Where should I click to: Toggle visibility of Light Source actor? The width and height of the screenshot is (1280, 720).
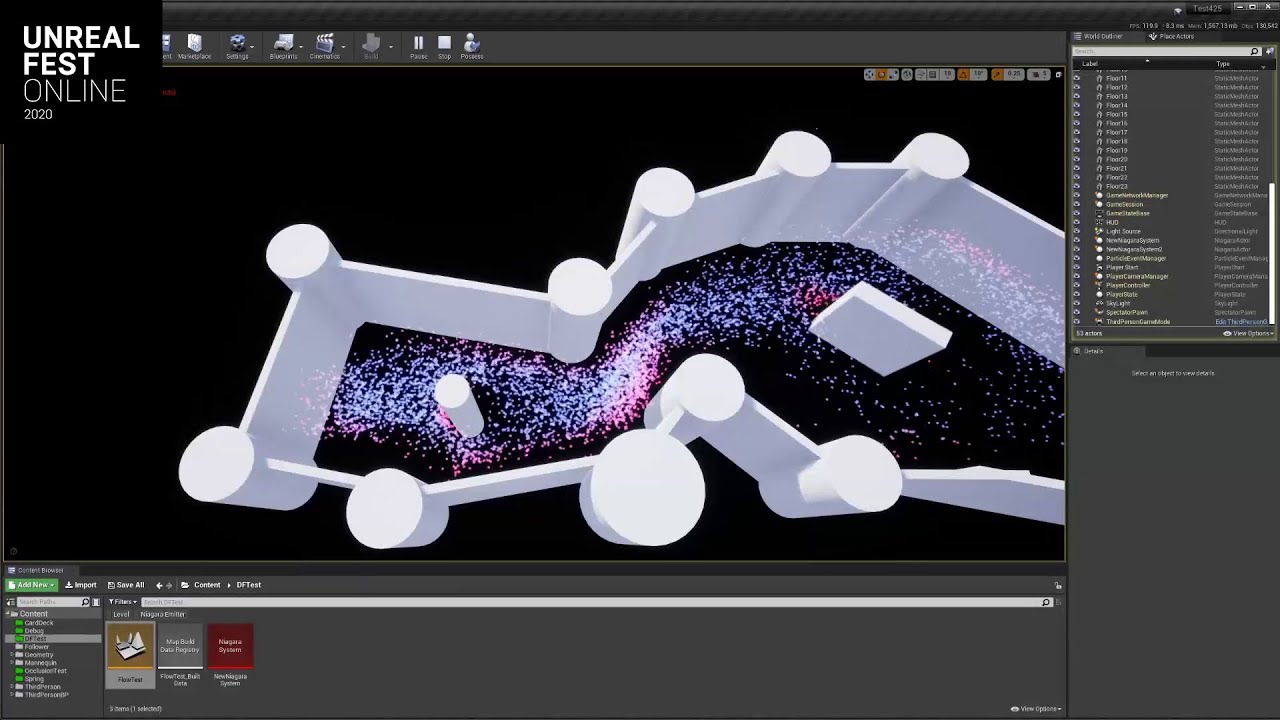pyautogui.click(x=1076, y=231)
